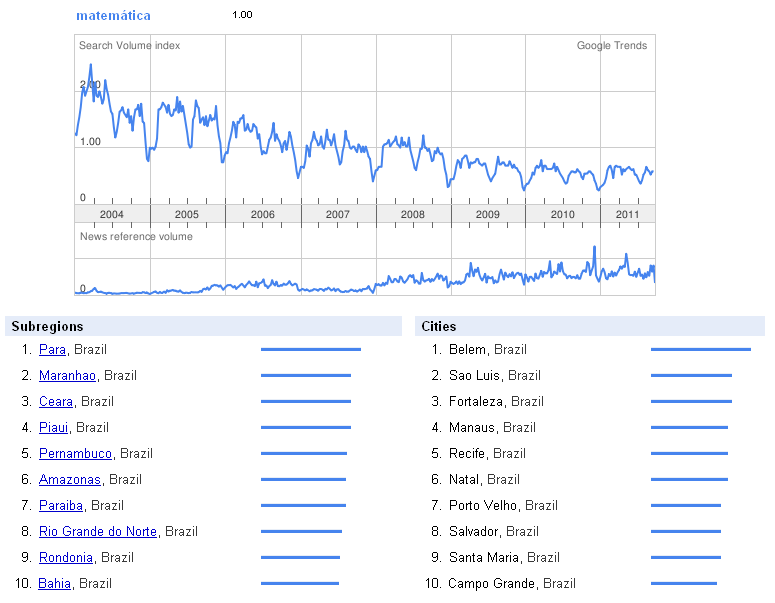Select the 2006 year on the timeline
Screen dimensions: 775x603
click(x=262, y=214)
